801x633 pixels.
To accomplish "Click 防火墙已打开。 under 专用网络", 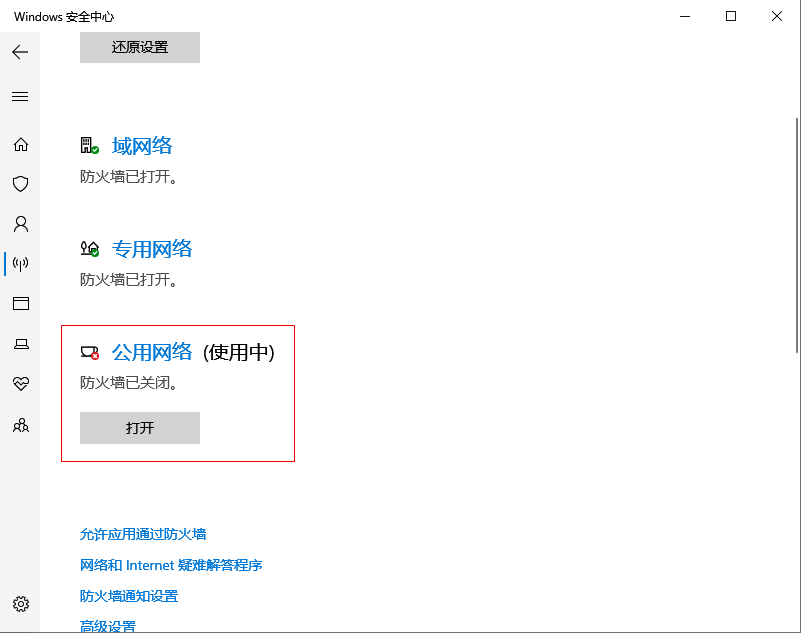I will [129, 279].
